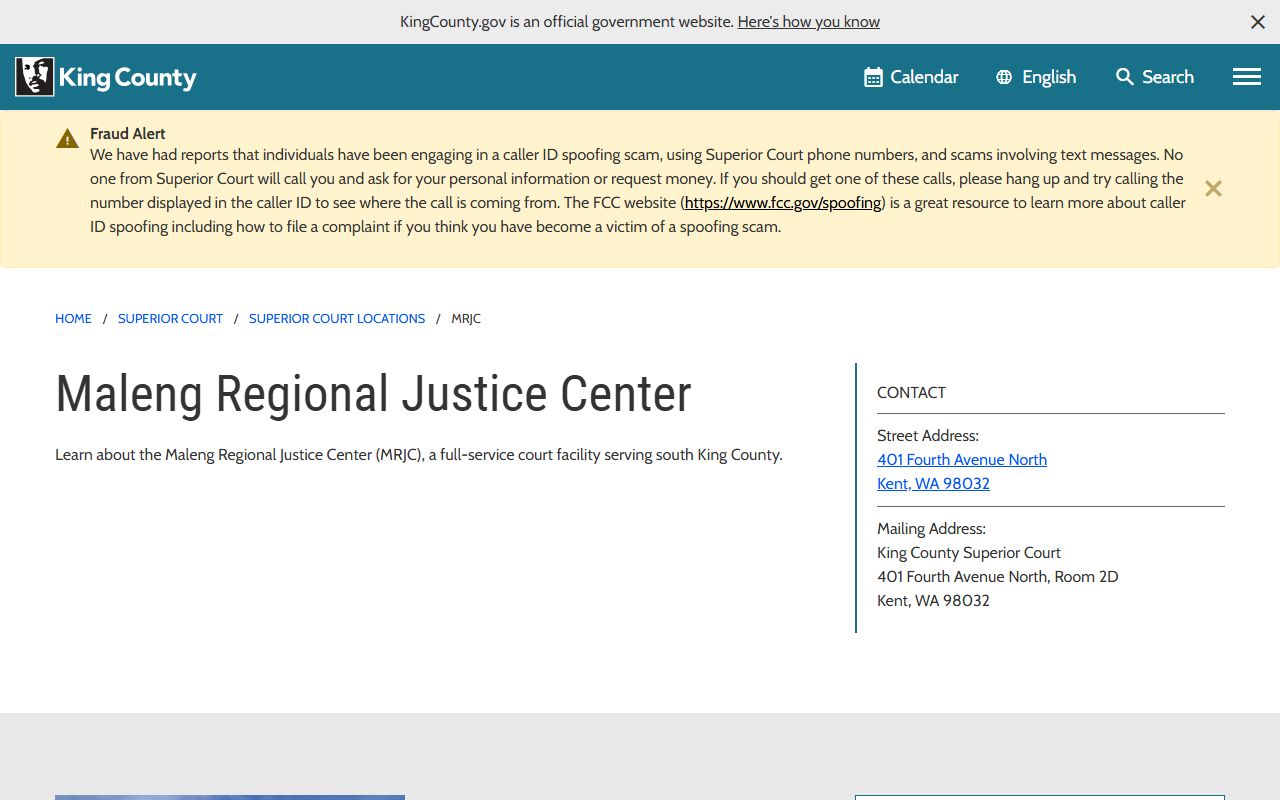Follow the fcc.gov/spoofing link
Screen dimensions: 1280x800
[x=783, y=203]
